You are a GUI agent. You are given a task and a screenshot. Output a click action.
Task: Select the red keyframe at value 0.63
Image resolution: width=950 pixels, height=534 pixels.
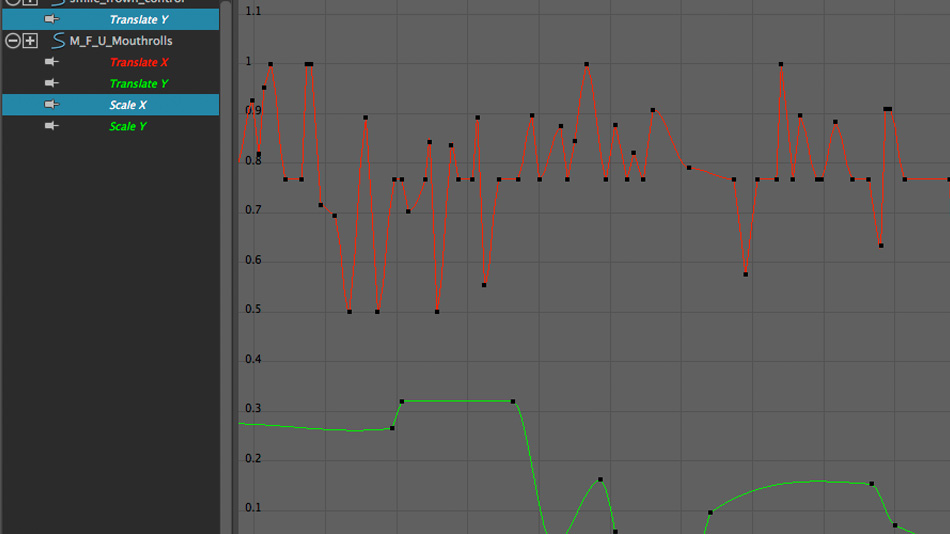click(x=881, y=245)
